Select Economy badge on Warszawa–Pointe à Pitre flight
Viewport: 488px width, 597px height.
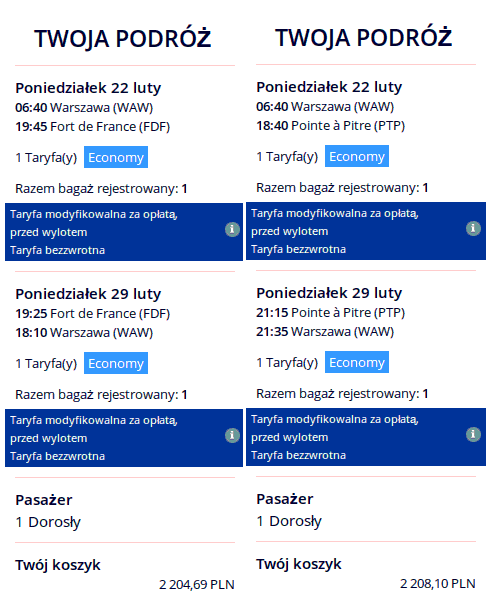(357, 156)
